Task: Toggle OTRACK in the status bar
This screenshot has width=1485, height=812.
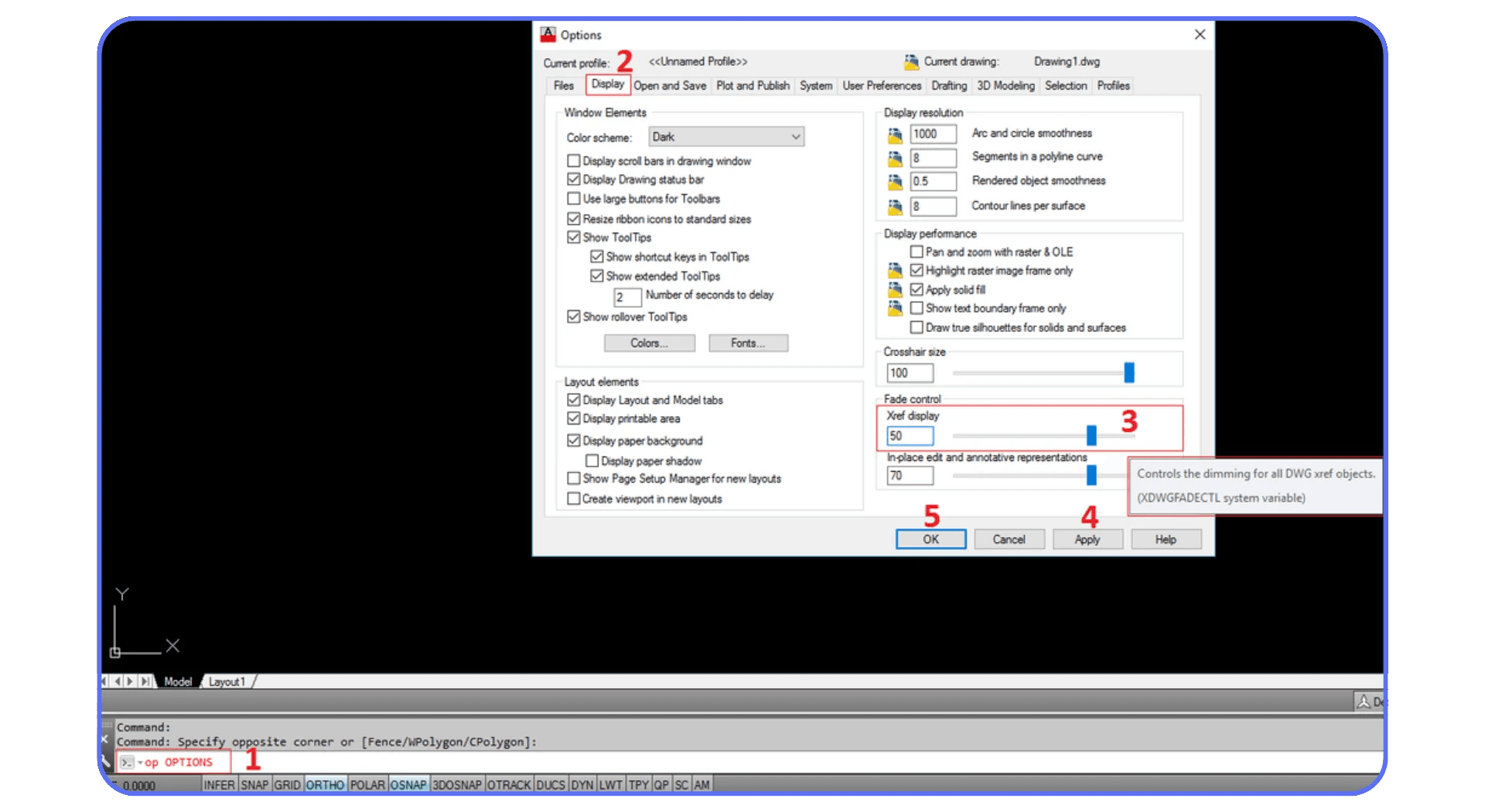Action: tap(509, 785)
